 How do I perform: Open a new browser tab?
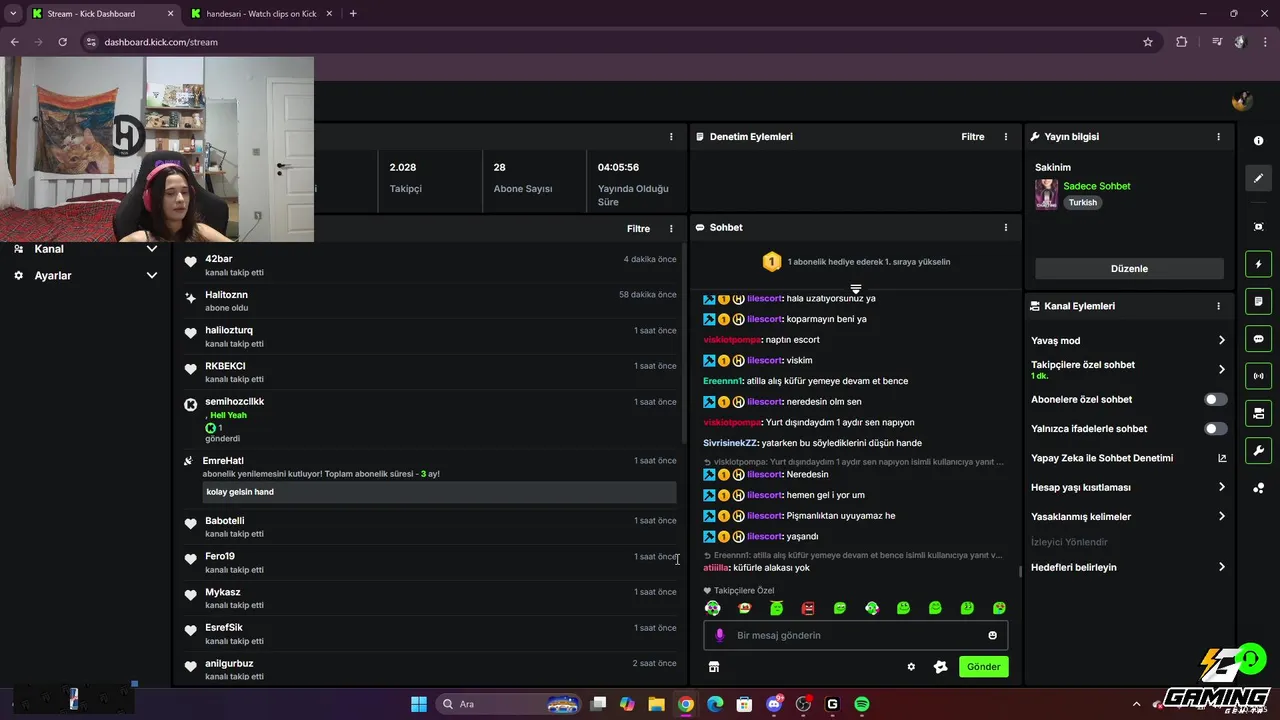tap(353, 14)
